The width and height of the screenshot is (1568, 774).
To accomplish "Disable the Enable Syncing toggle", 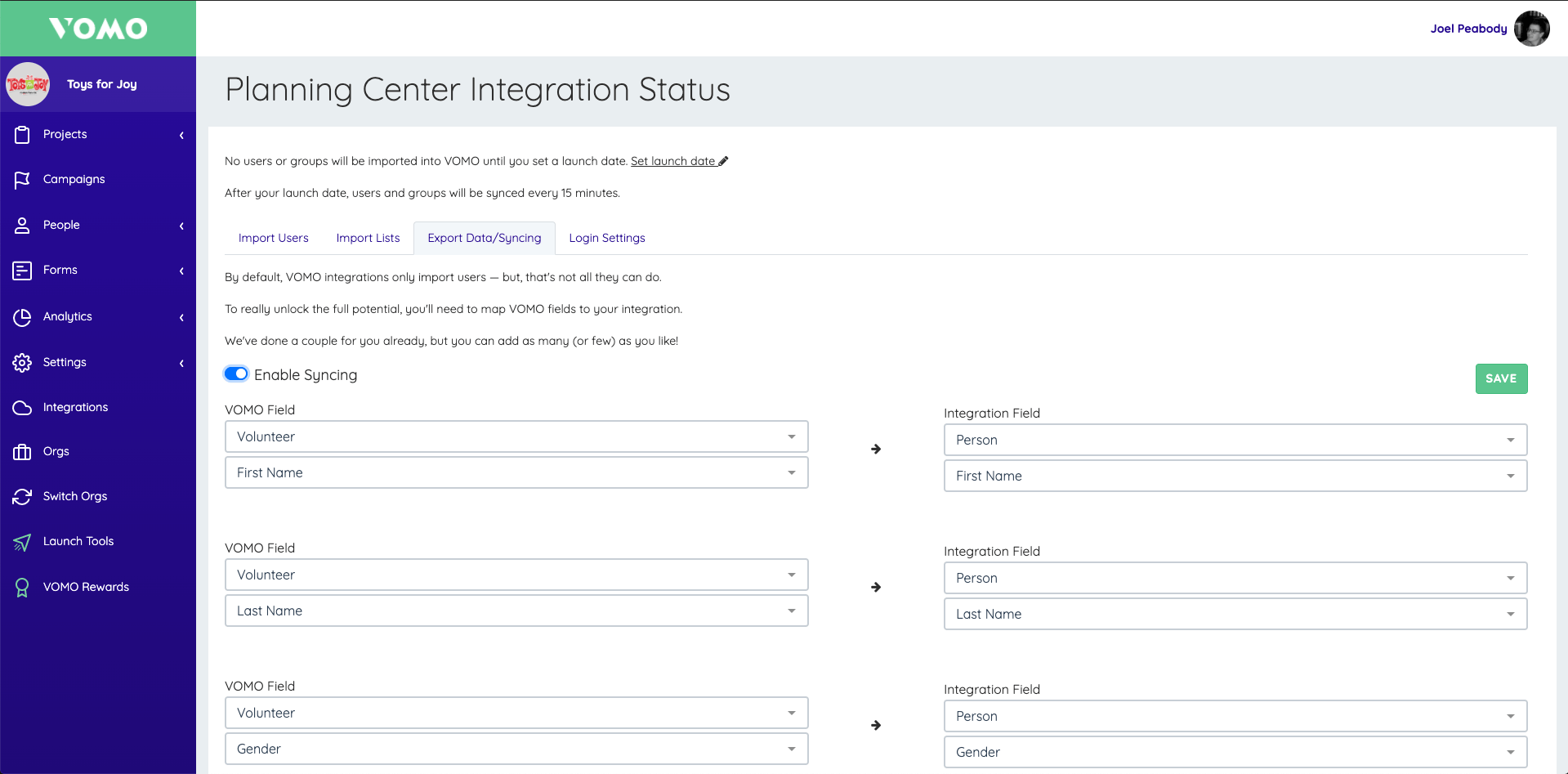I will tap(235, 374).
